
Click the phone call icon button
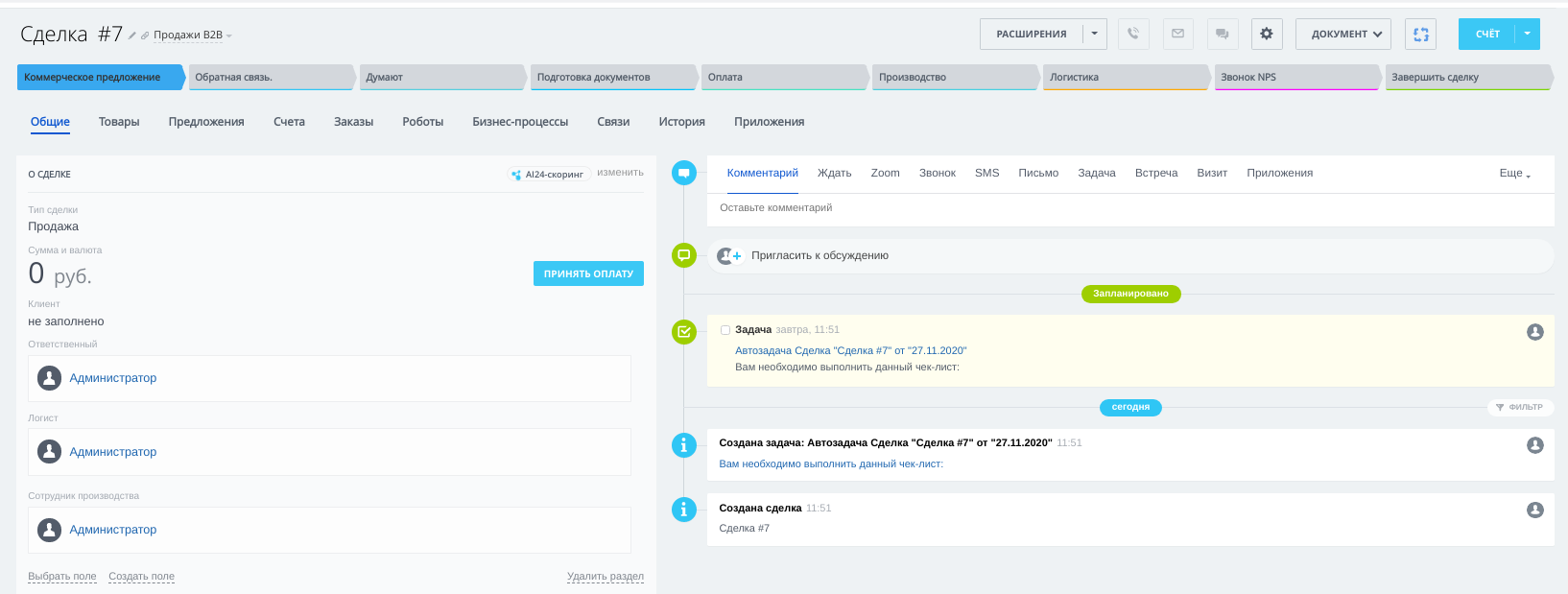coord(1133,34)
